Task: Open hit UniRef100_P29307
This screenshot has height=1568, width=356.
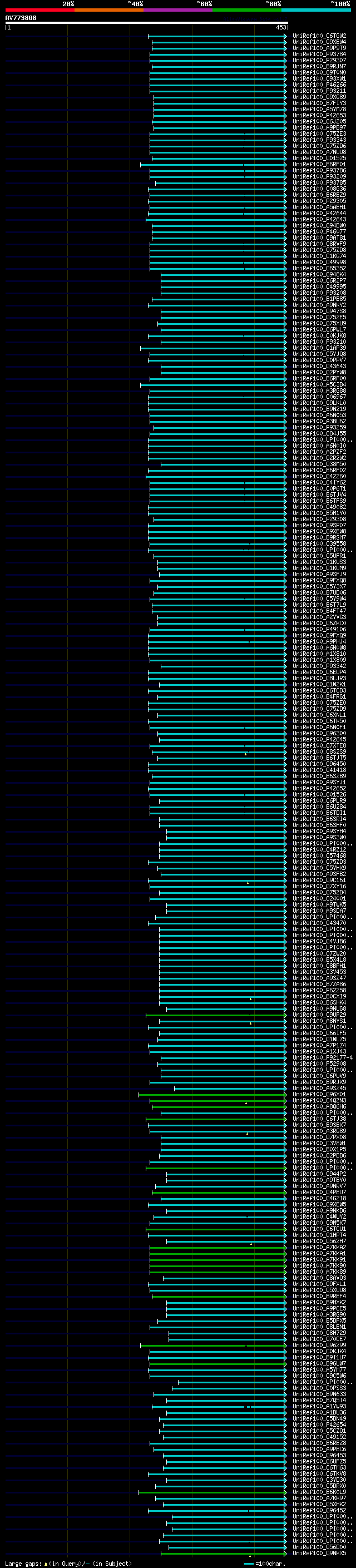Action: coord(319,60)
